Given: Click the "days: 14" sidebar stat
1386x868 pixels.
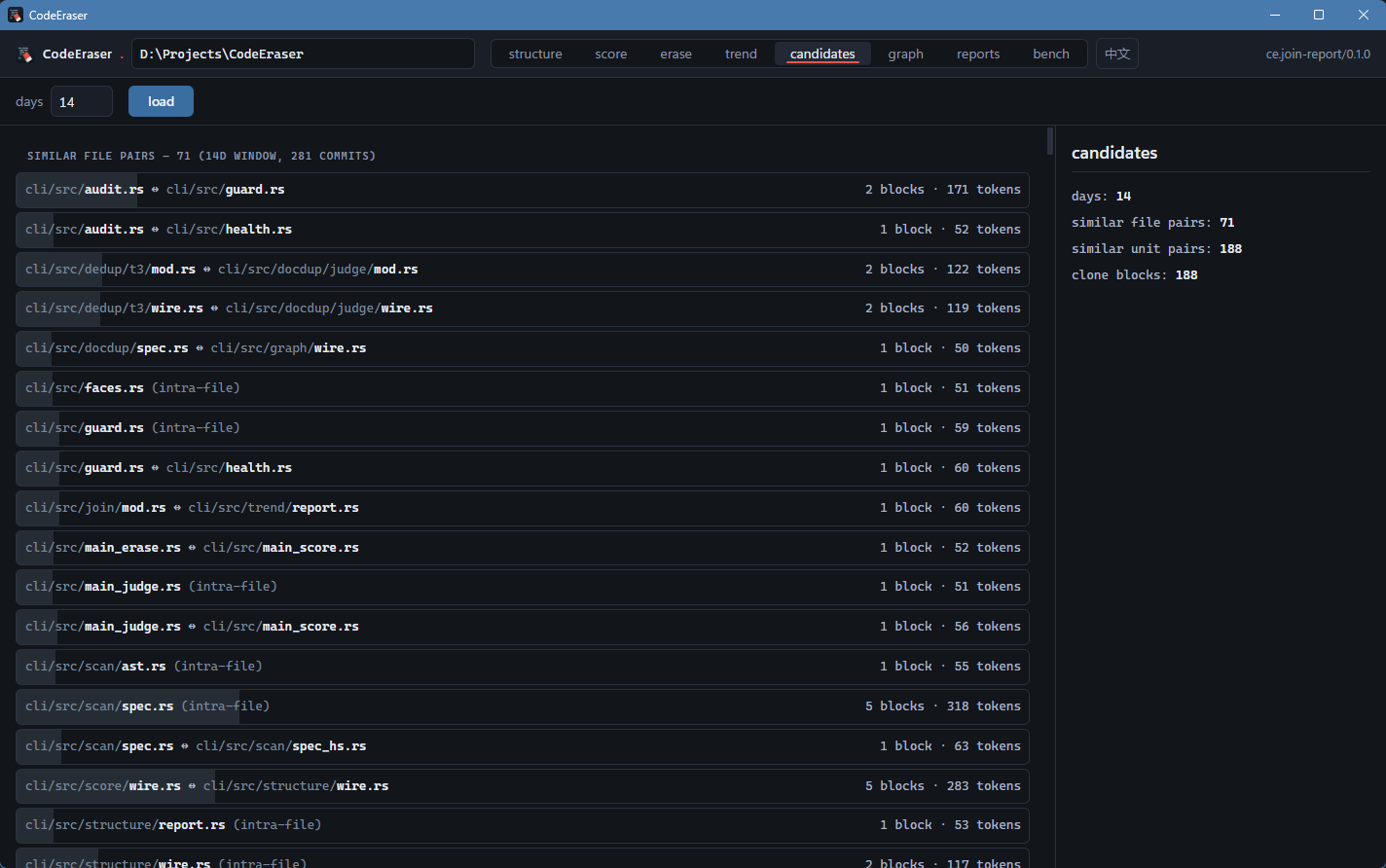Looking at the screenshot, I should 1102,197.
